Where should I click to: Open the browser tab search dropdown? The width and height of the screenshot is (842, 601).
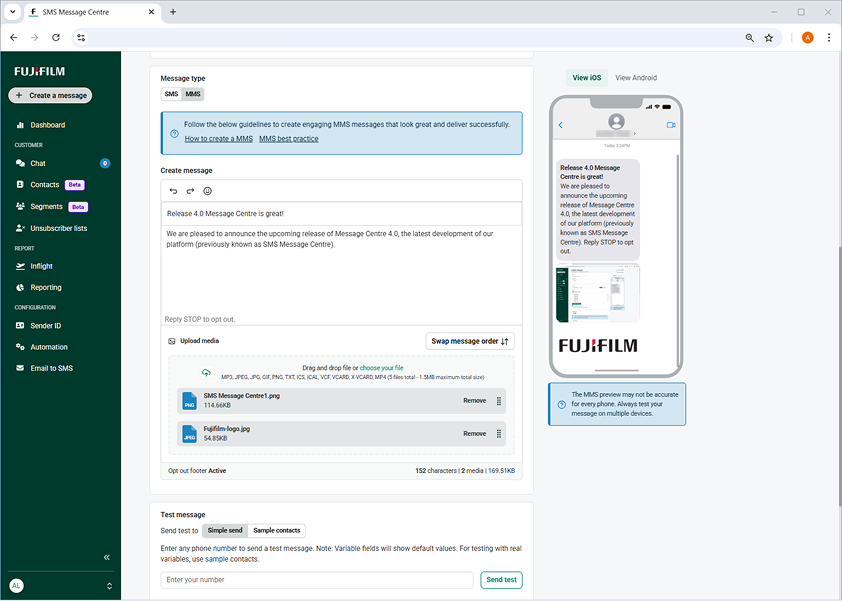[12, 12]
